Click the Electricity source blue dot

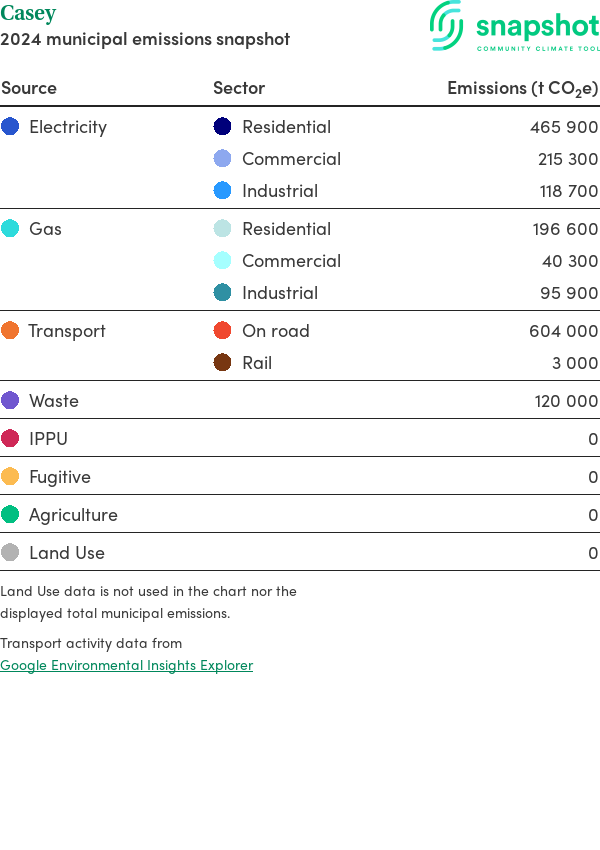pos(10,127)
